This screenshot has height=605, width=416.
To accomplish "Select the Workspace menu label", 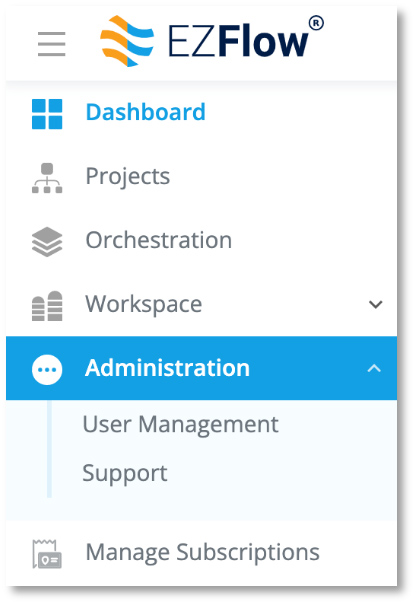I will [x=144, y=305].
